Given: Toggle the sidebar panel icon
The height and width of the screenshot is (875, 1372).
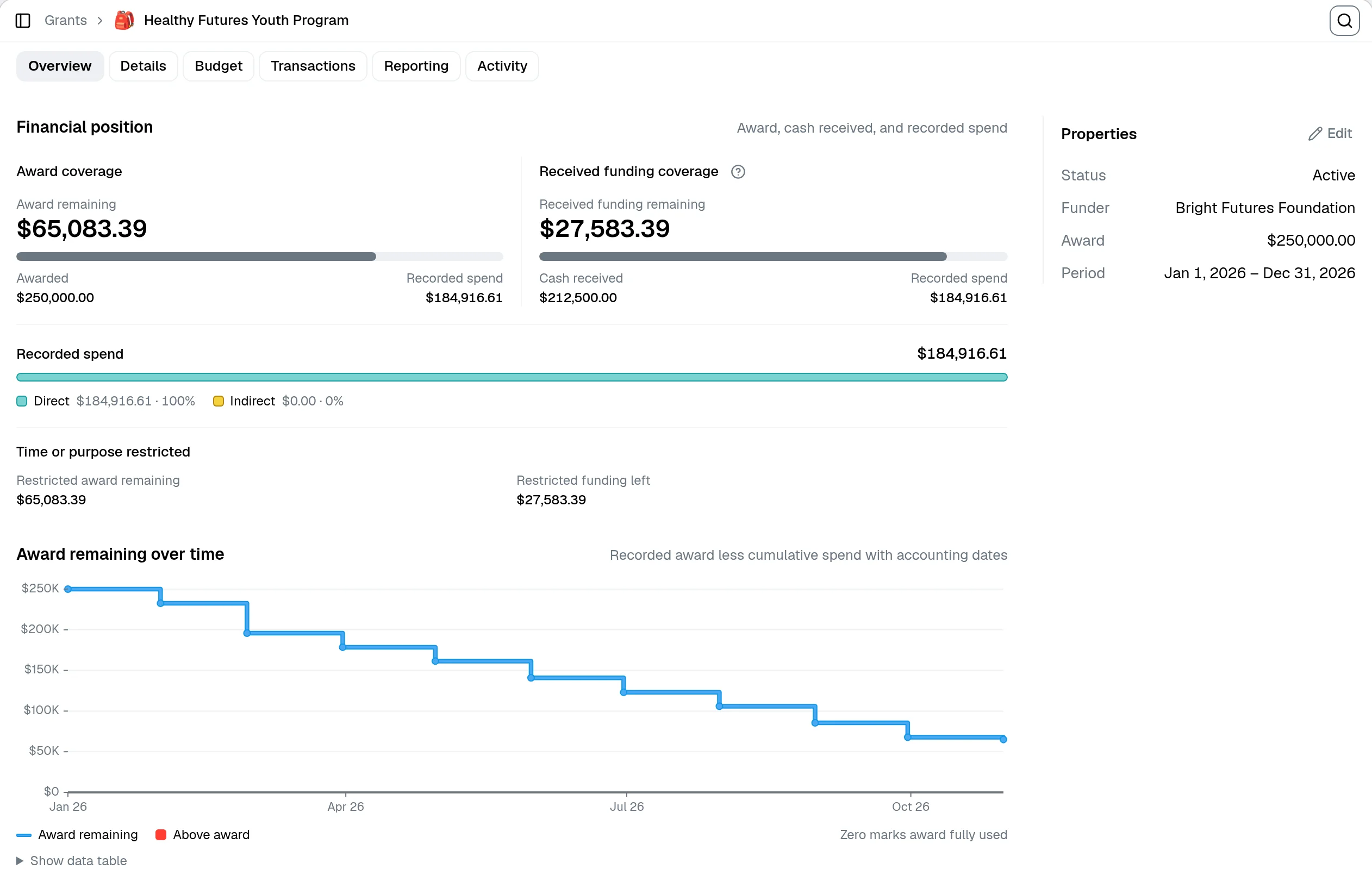Looking at the screenshot, I should (x=23, y=21).
